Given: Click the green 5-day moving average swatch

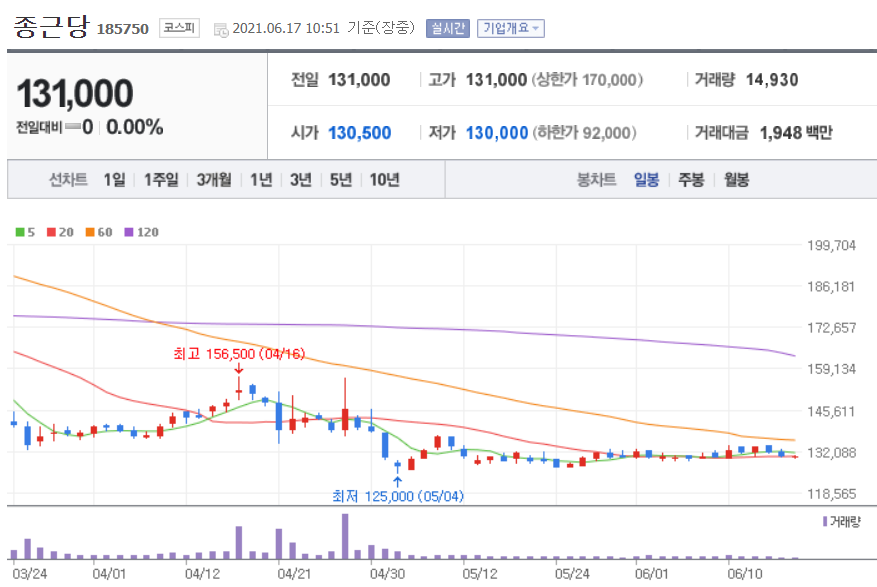Looking at the screenshot, I should pos(20,232).
